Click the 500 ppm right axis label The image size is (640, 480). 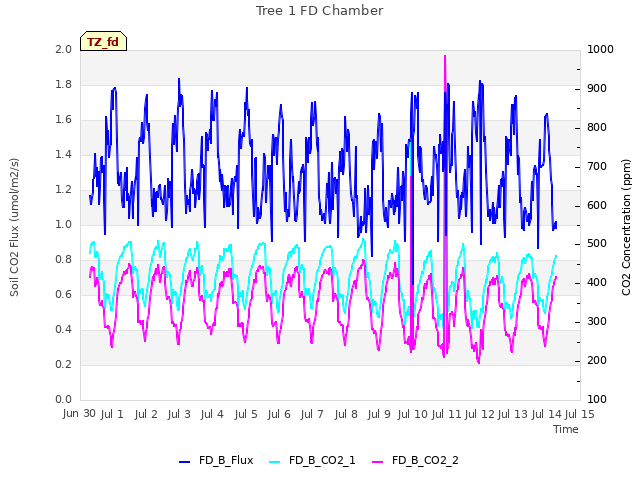coord(597,244)
